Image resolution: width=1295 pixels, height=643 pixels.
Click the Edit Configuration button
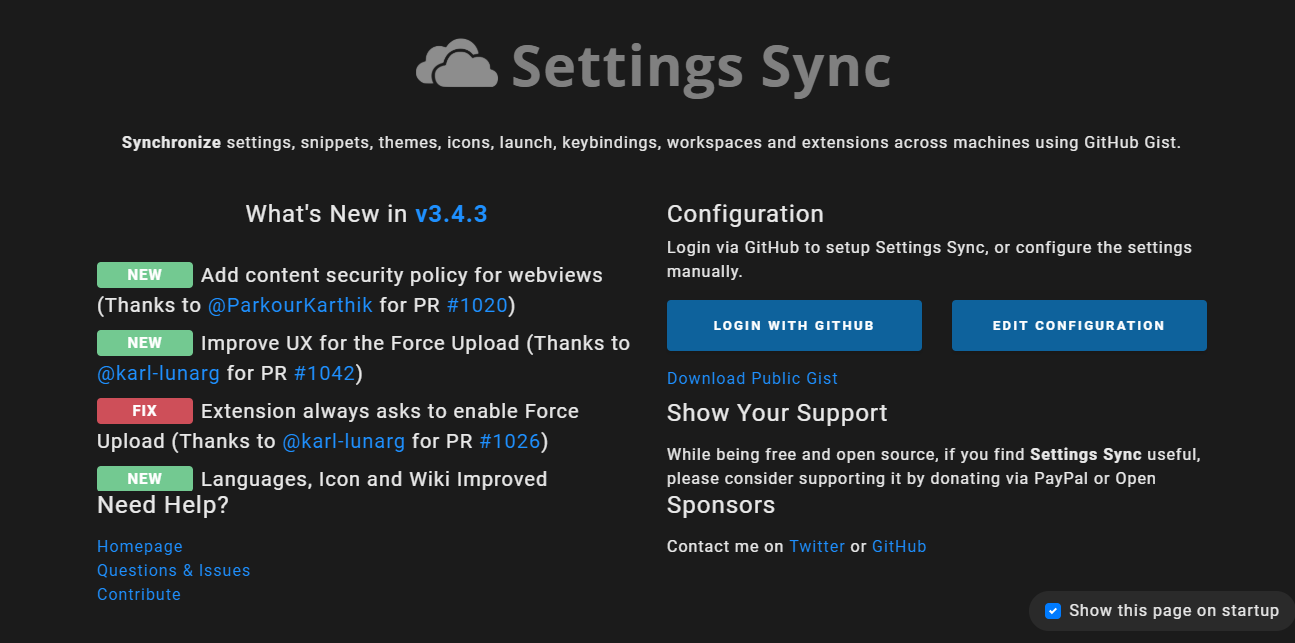point(1079,326)
